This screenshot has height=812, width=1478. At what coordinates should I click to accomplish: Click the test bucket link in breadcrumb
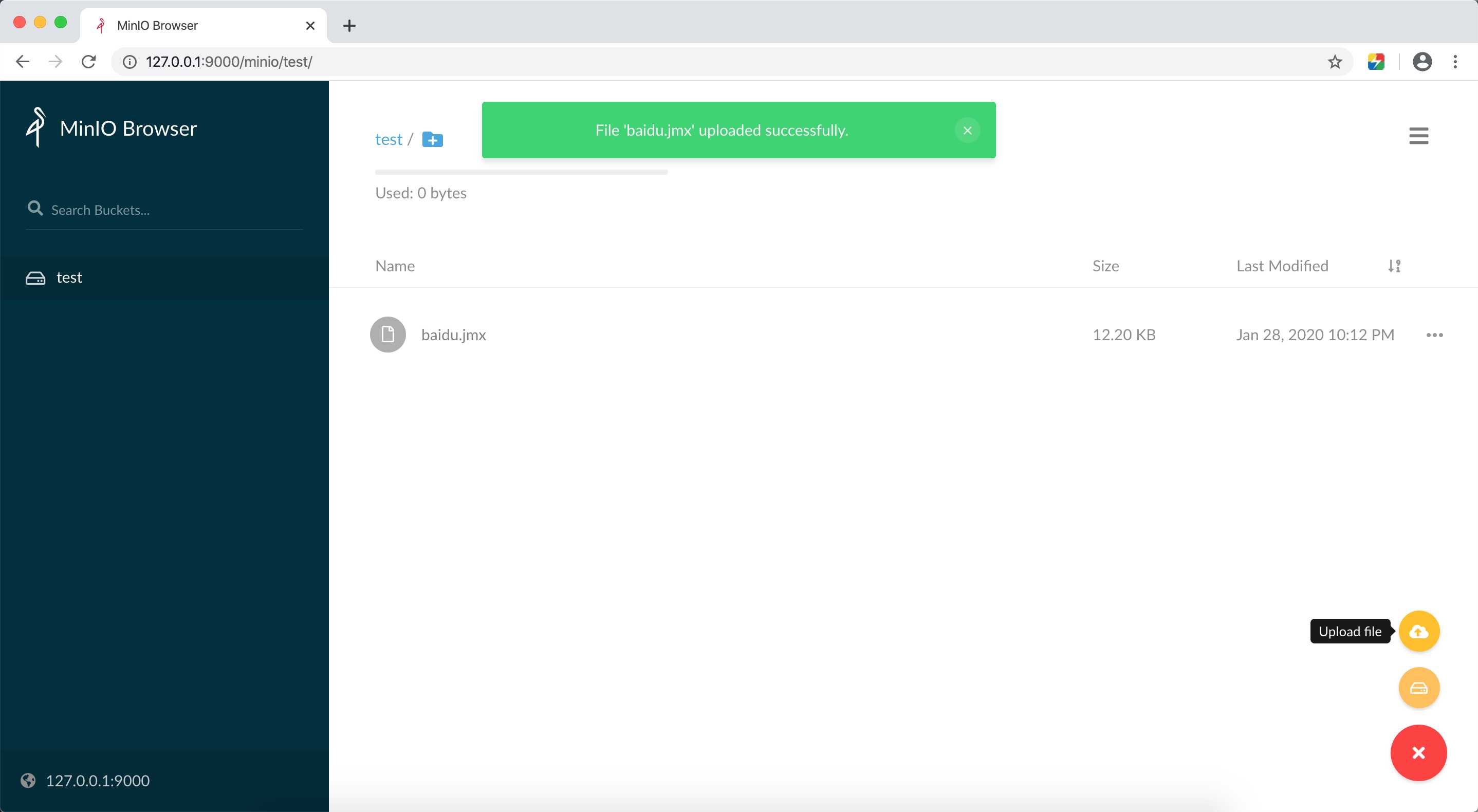(389, 138)
